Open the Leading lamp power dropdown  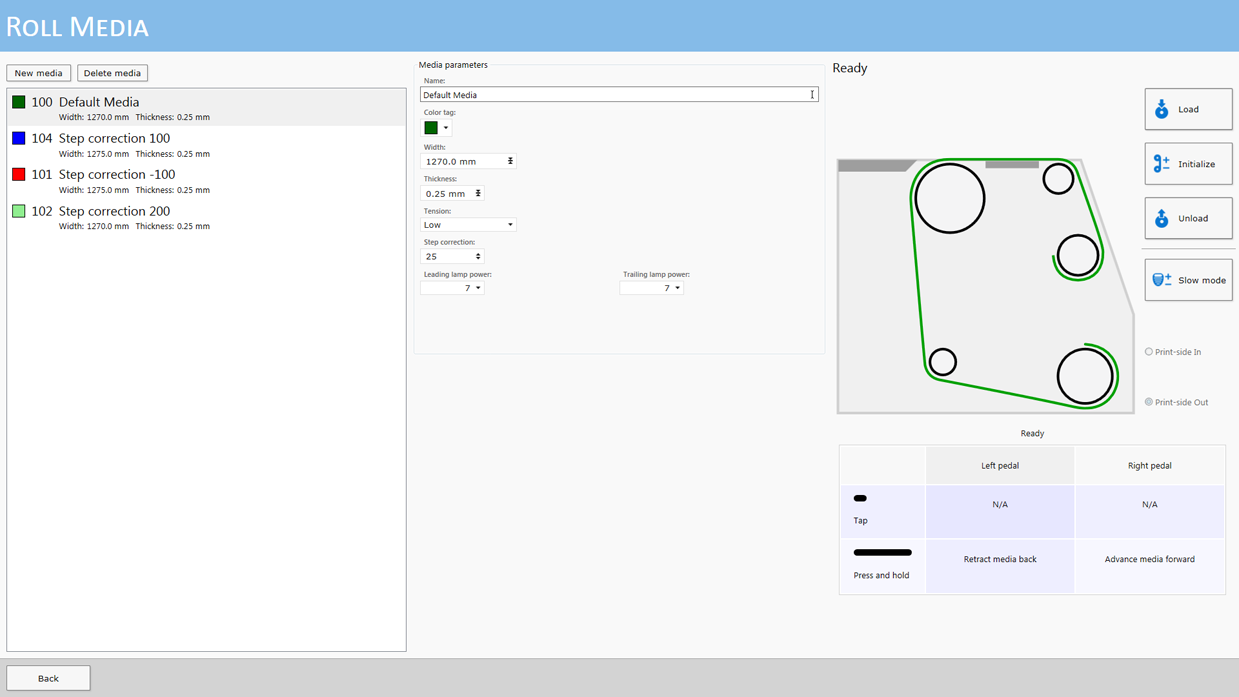(478, 288)
